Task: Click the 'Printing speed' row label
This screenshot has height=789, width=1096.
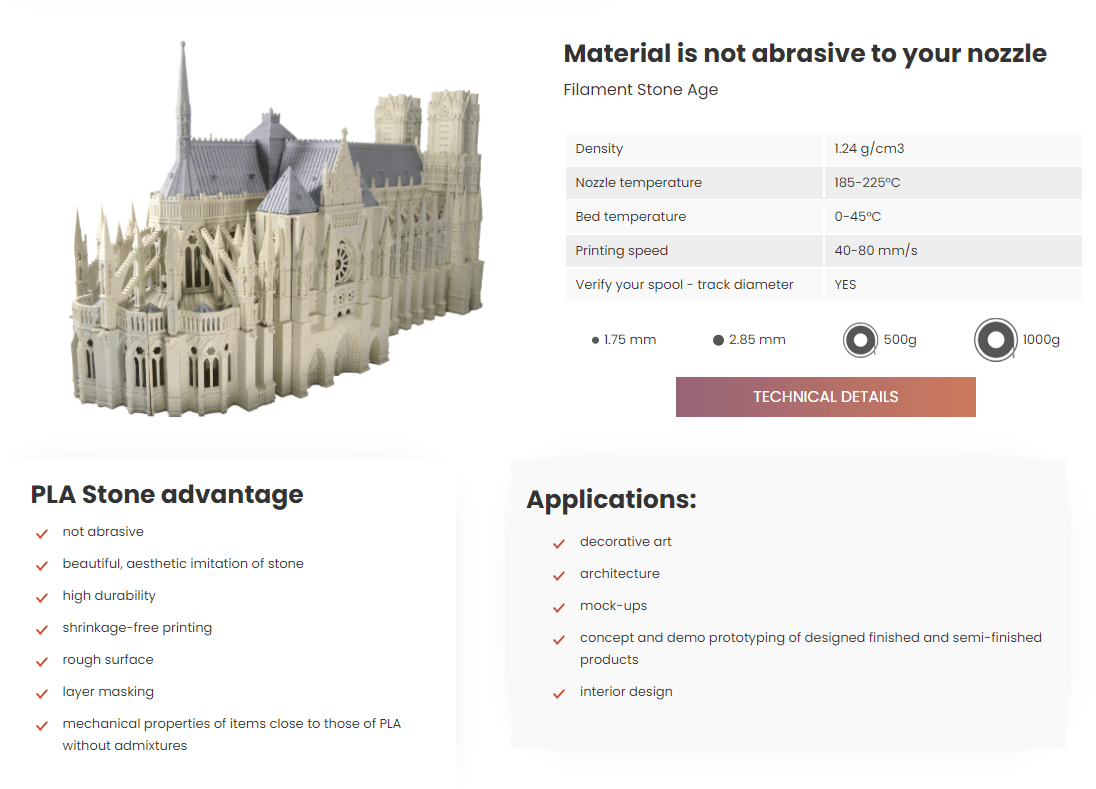Action: point(621,251)
